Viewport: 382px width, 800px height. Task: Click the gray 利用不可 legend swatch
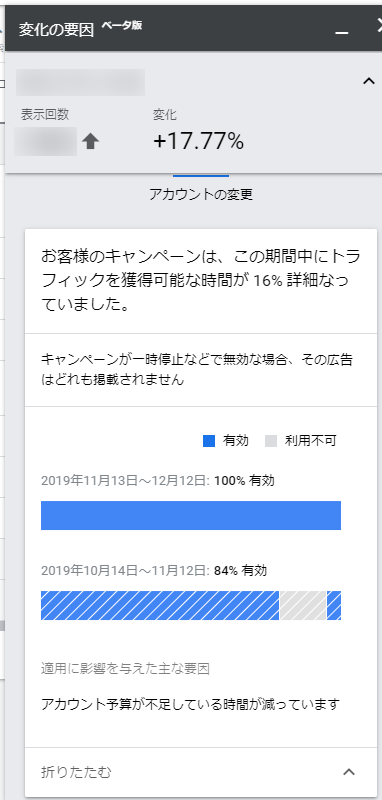click(271, 441)
